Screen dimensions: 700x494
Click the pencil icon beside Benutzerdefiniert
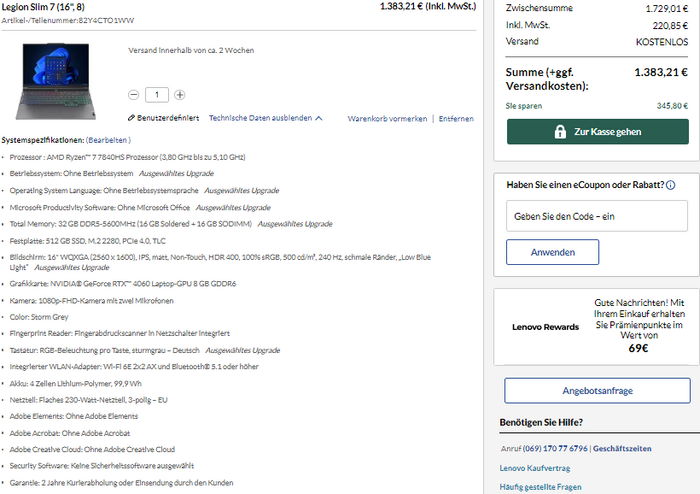(131, 118)
